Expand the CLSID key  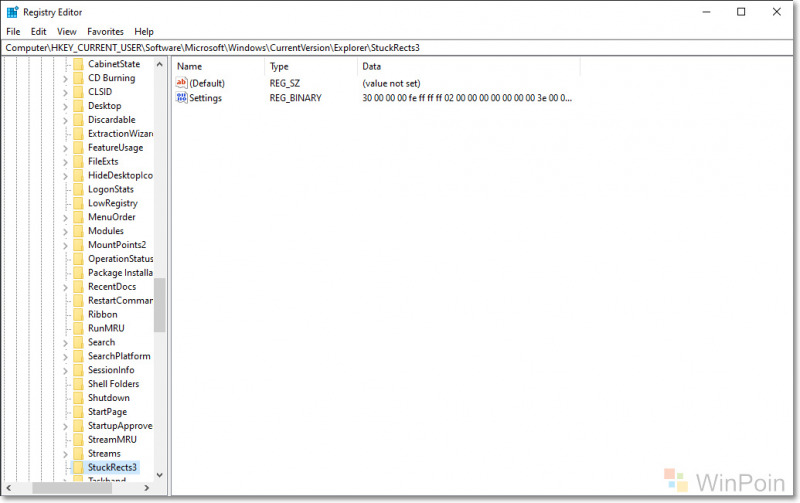[x=65, y=92]
